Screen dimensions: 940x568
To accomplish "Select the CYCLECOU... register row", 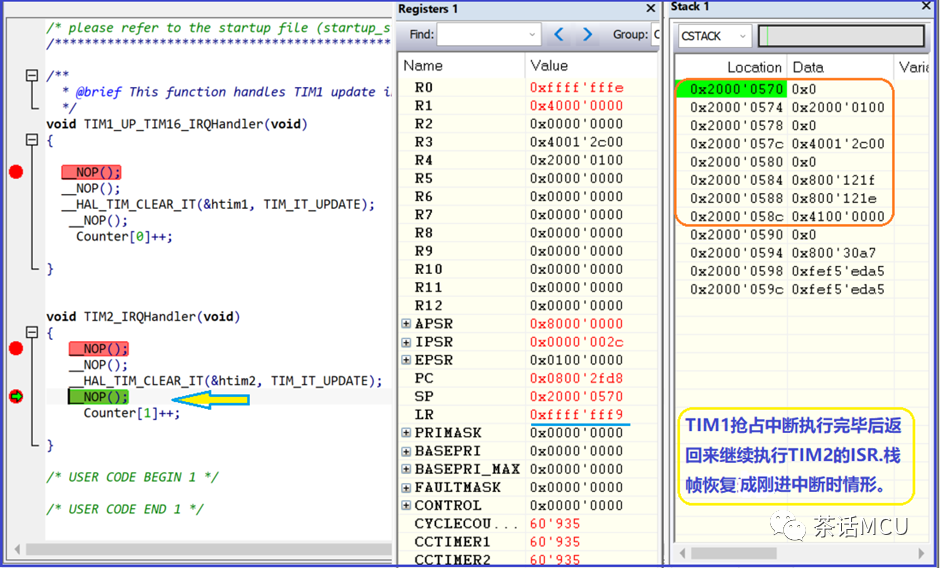I will [528, 524].
